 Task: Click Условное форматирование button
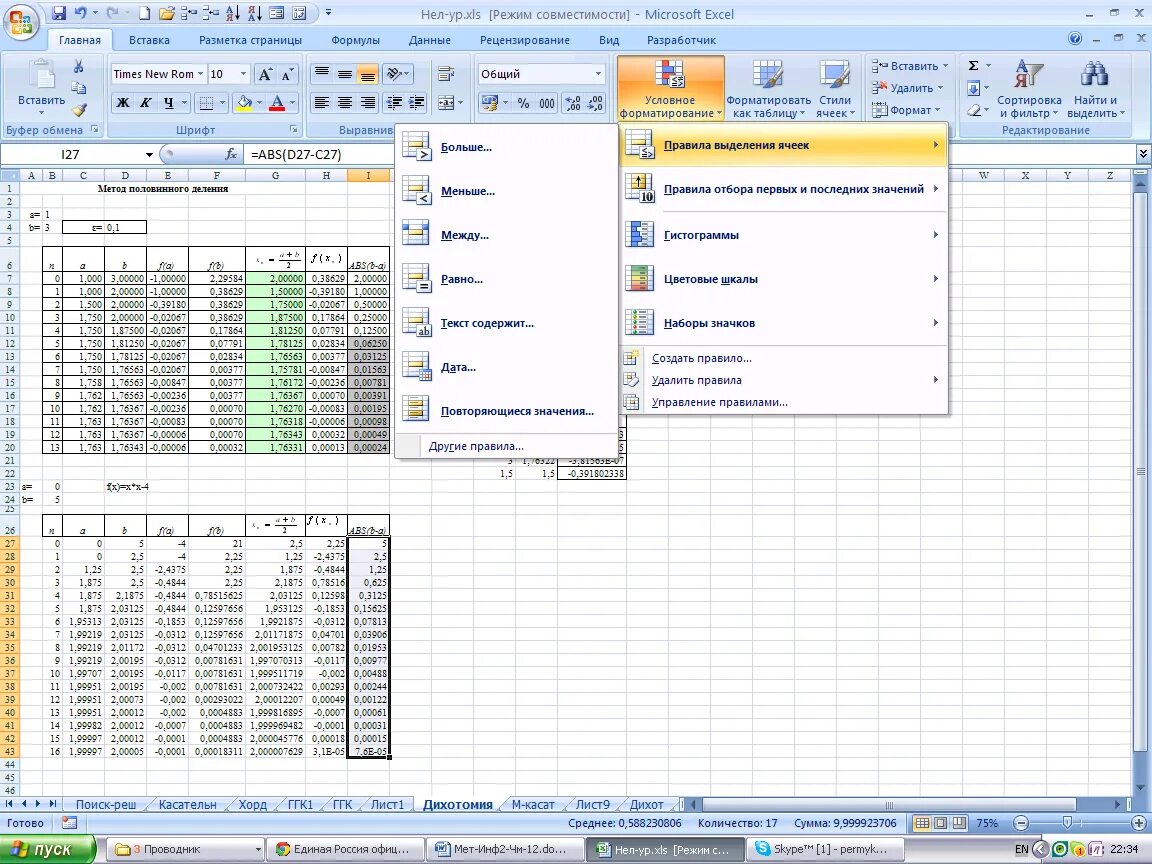pos(670,88)
